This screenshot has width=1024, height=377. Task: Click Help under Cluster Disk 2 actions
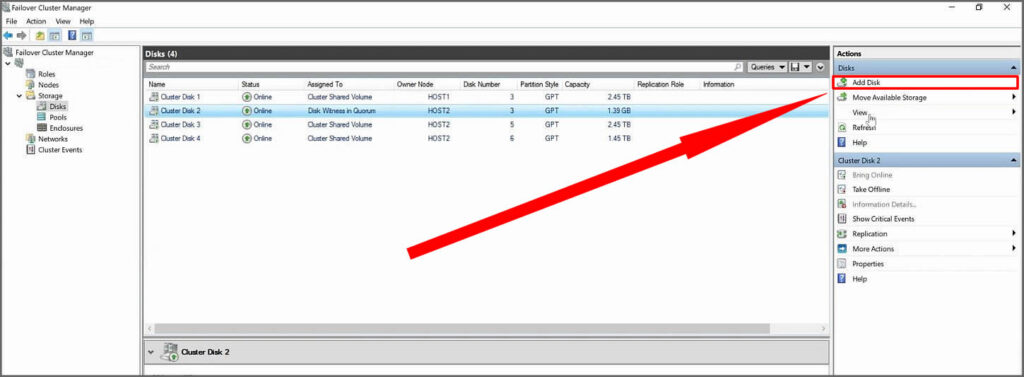(x=925, y=279)
